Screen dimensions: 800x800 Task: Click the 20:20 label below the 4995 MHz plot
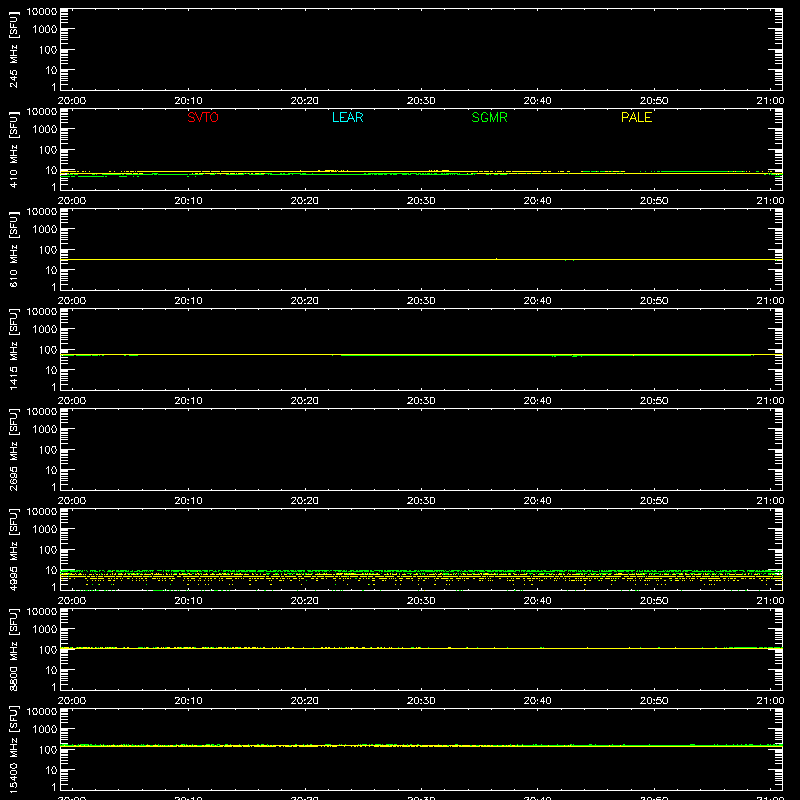305,601
